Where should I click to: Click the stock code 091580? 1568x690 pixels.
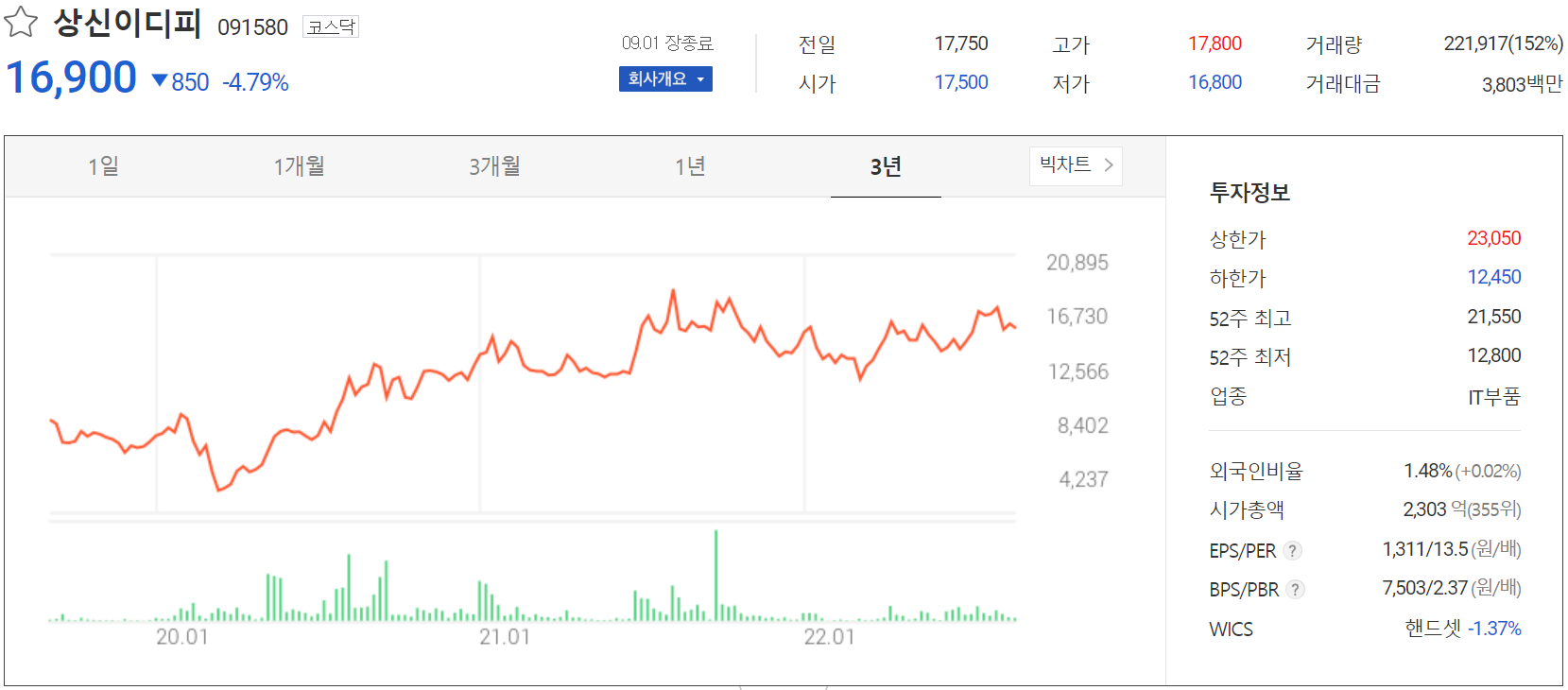252,27
